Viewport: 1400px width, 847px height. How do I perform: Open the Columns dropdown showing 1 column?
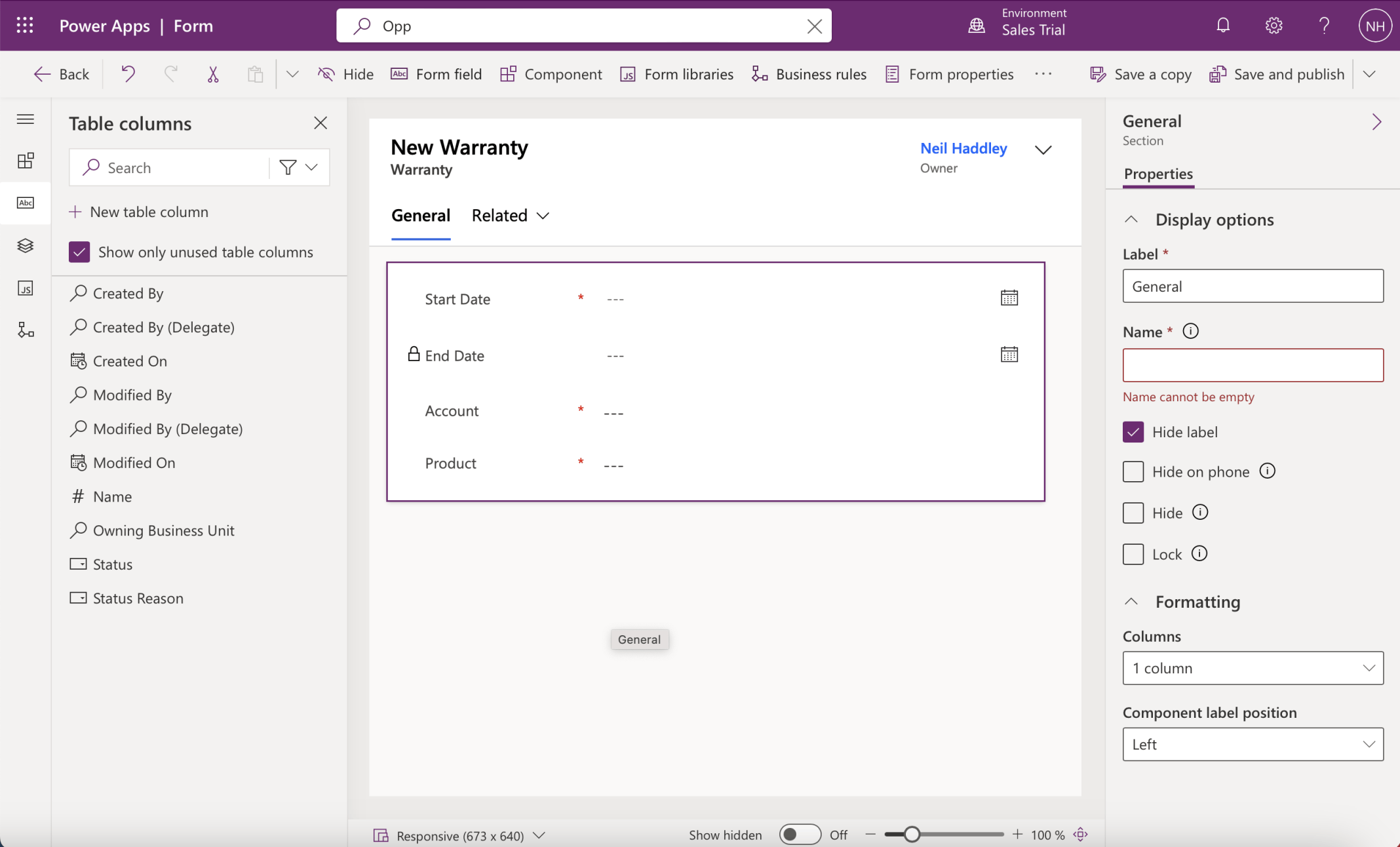click(1252, 668)
